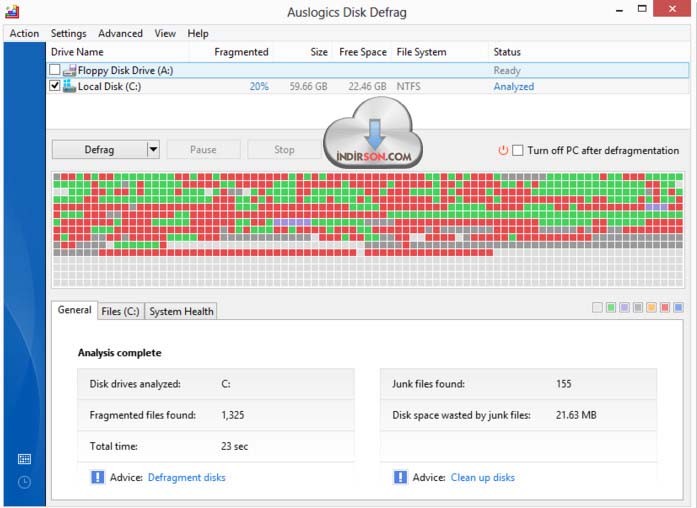Click the clock icon in the blue sidebar

24,482
